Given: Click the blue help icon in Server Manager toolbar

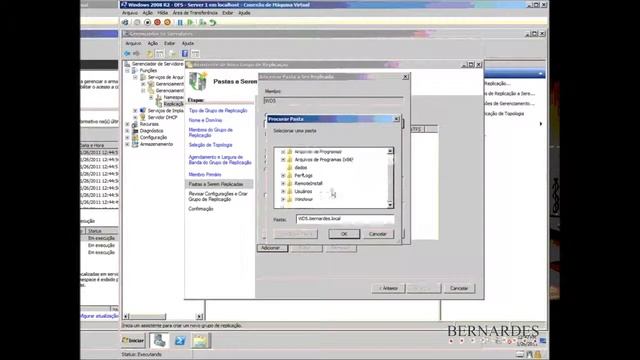Looking at the screenshot, I should coord(185,53).
